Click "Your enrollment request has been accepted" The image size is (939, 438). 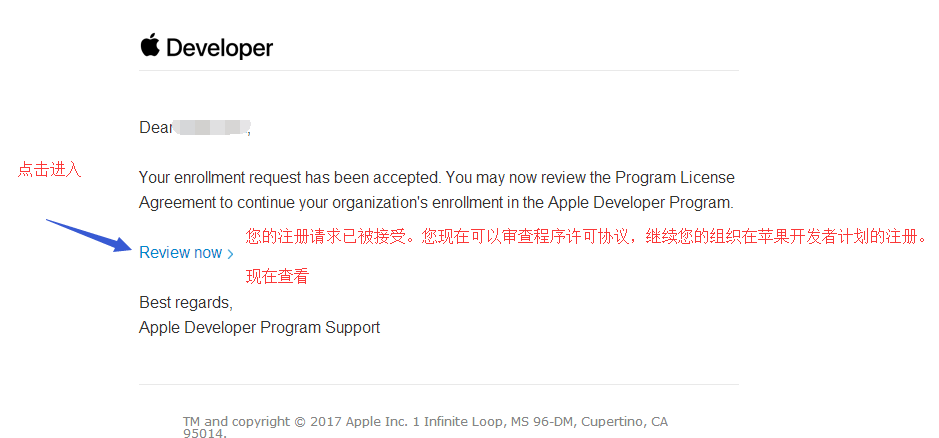(289, 178)
